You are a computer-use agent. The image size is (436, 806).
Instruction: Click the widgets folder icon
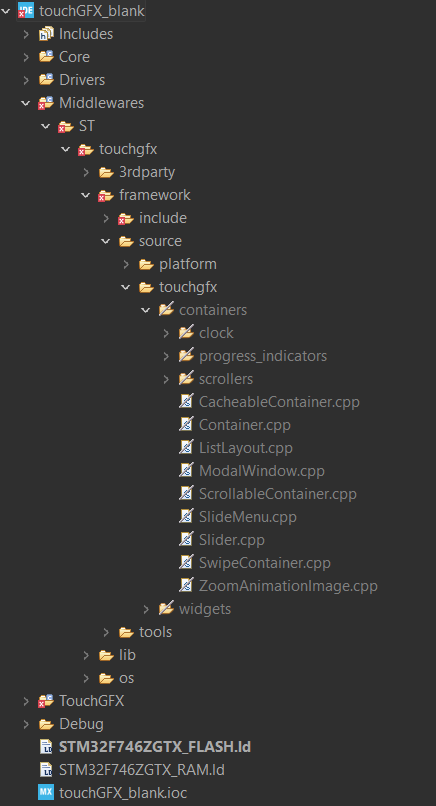click(x=166, y=609)
